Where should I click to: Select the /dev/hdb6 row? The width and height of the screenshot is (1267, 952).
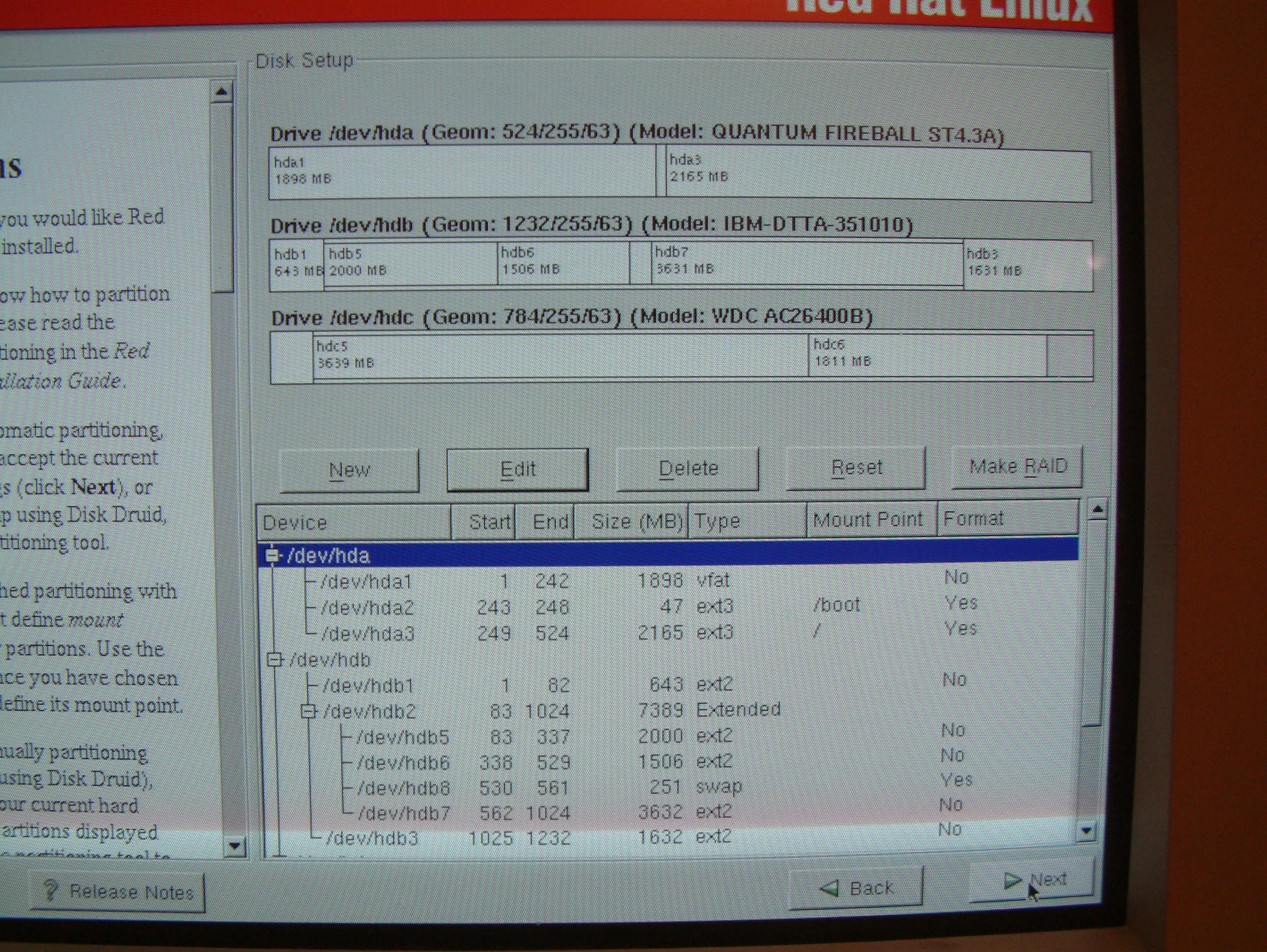click(668, 761)
